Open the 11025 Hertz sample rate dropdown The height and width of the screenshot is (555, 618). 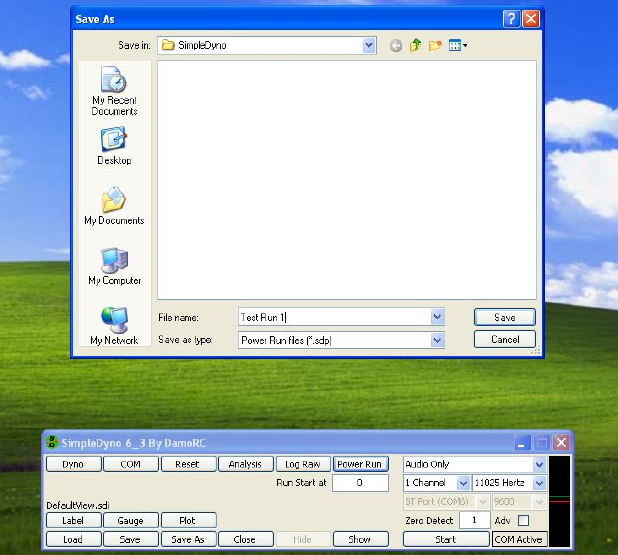coord(540,483)
